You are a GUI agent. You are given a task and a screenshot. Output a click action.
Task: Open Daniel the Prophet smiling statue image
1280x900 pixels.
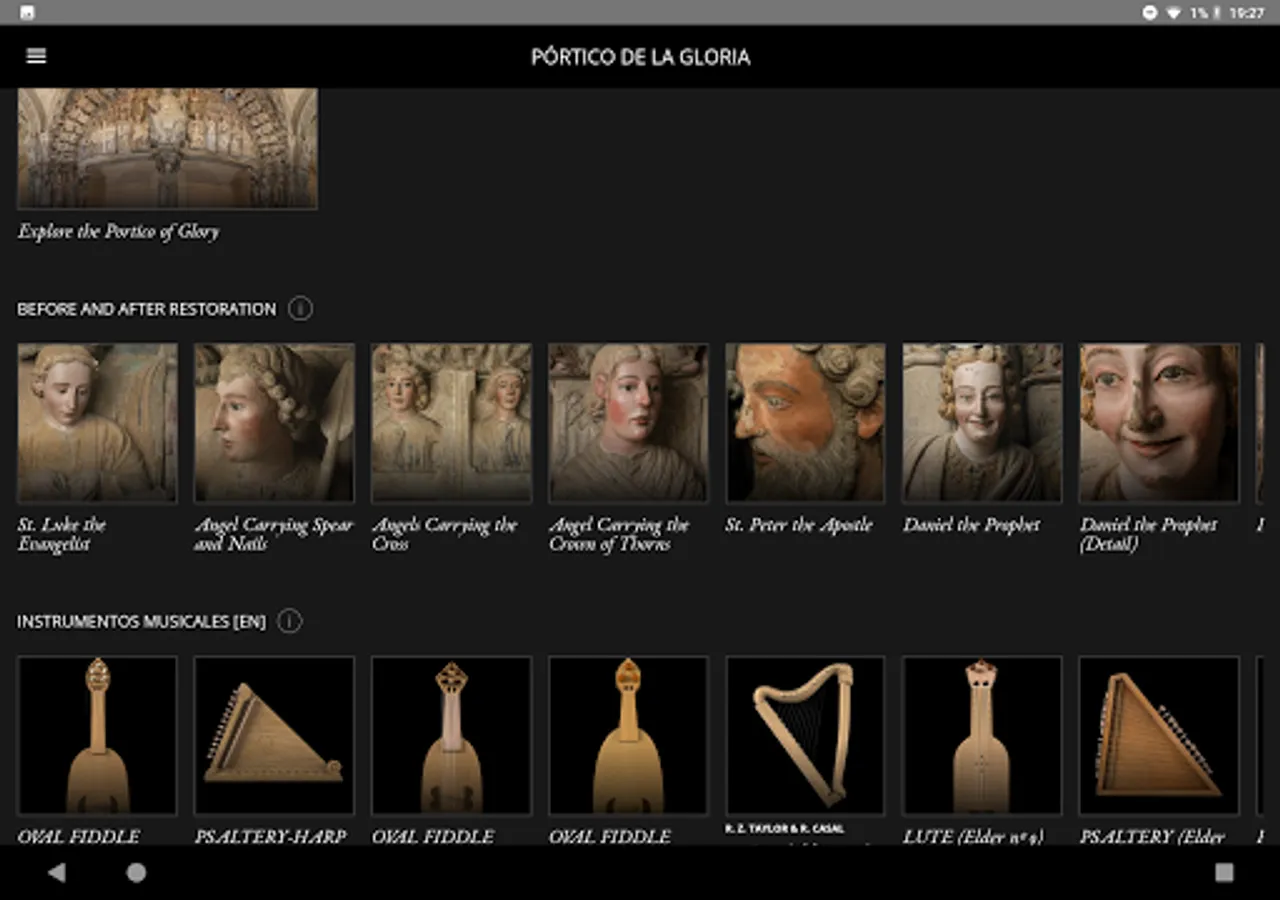pos(982,423)
